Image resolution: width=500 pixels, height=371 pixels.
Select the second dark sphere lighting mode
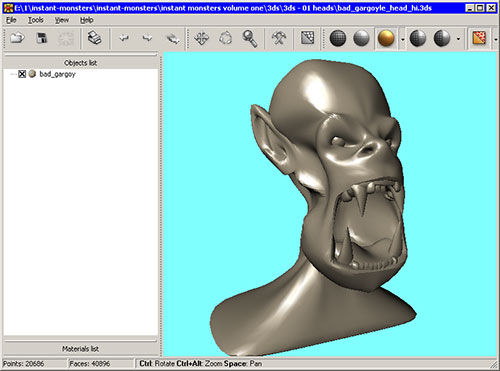click(442, 38)
